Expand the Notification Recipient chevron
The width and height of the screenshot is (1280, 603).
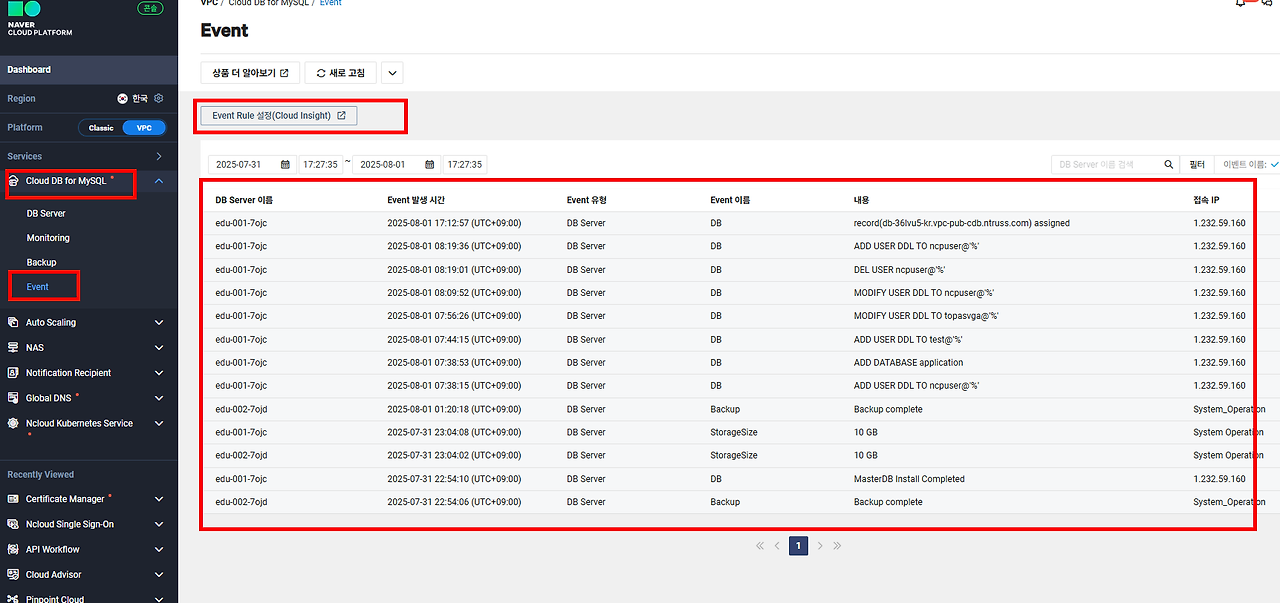[x=159, y=373]
